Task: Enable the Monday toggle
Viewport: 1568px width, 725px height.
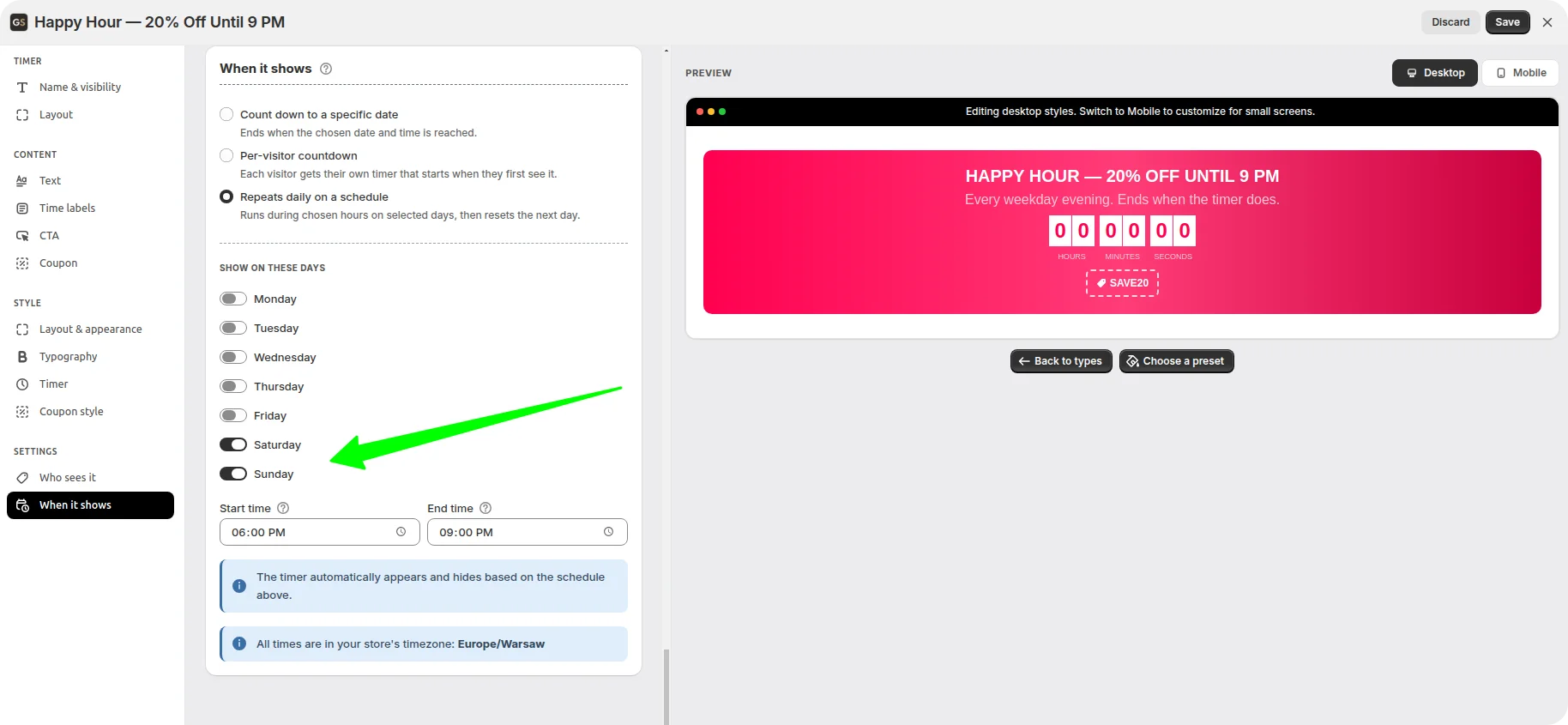Action: click(233, 299)
